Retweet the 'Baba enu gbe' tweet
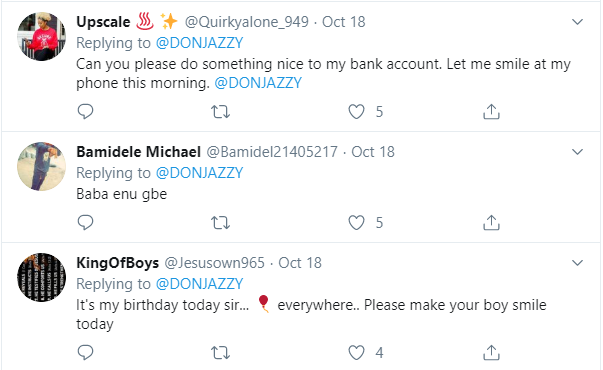Screen dimensions: 603x370 click(220, 223)
